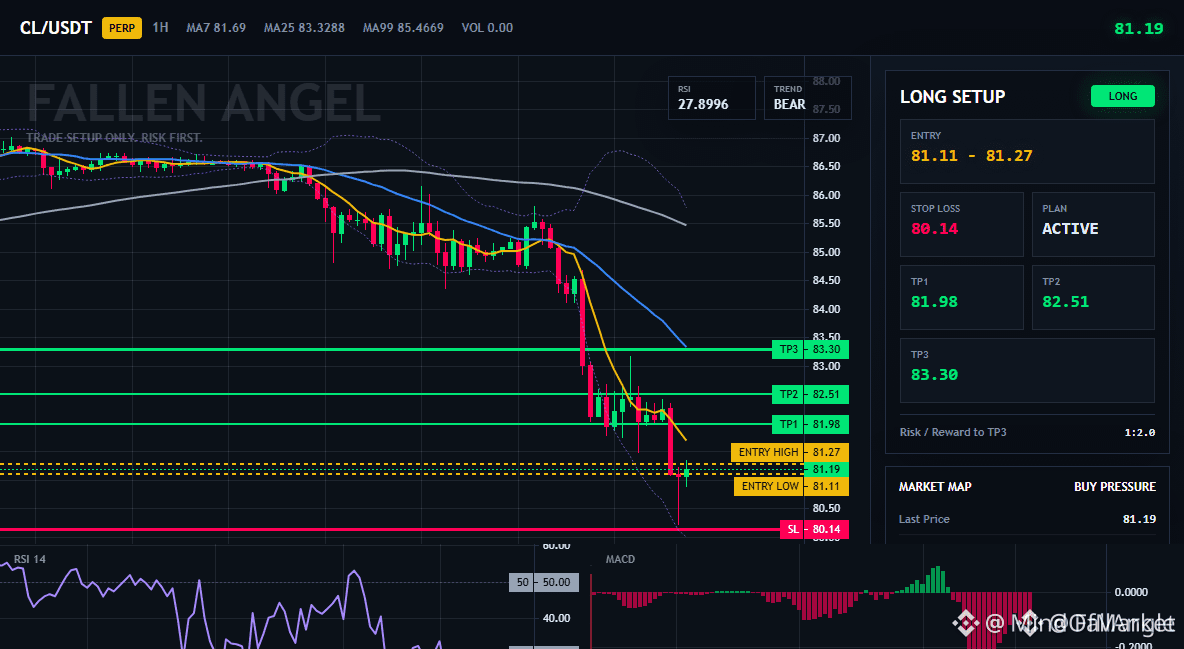Viewport: 1184px width, 649px height.
Task: Click the MA99 85.4669 indicator value
Action: click(x=402, y=28)
